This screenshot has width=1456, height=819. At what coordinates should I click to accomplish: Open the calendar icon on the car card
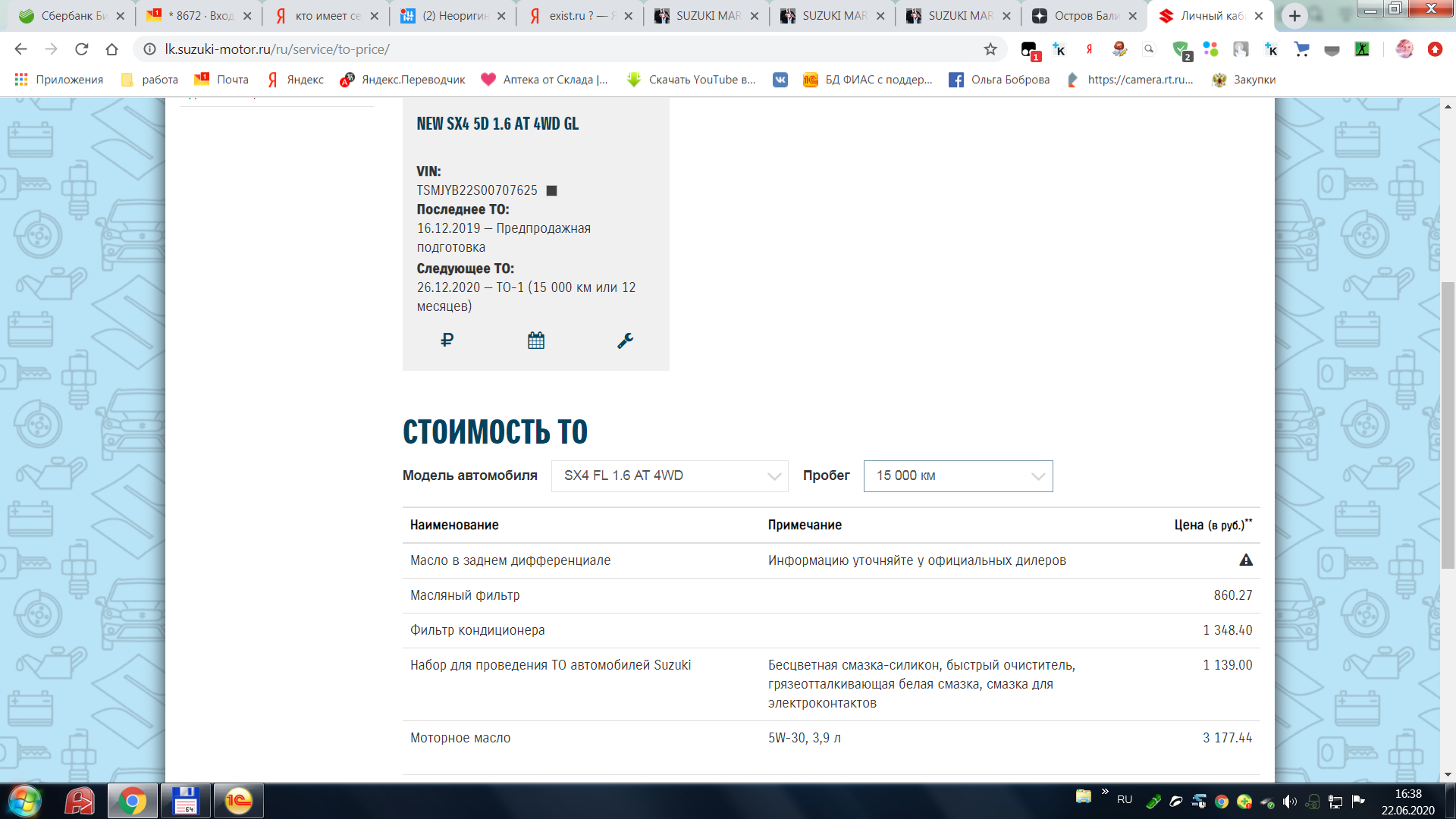pyautogui.click(x=536, y=340)
